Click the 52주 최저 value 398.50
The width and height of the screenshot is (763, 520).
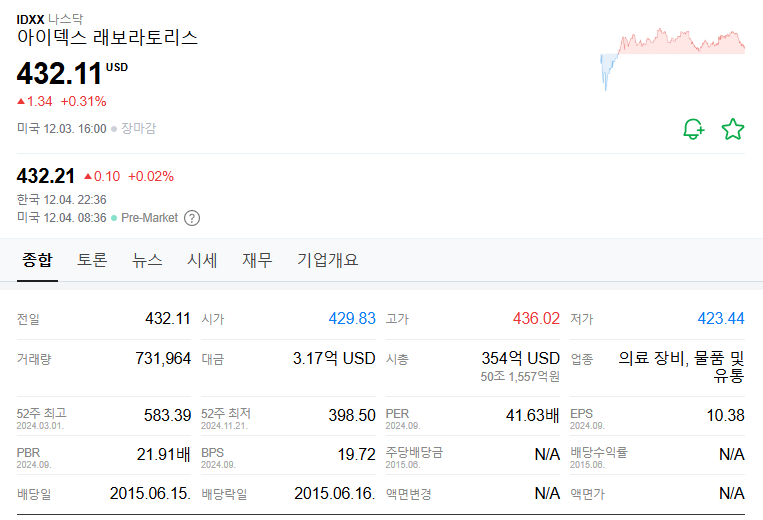coord(352,415)
